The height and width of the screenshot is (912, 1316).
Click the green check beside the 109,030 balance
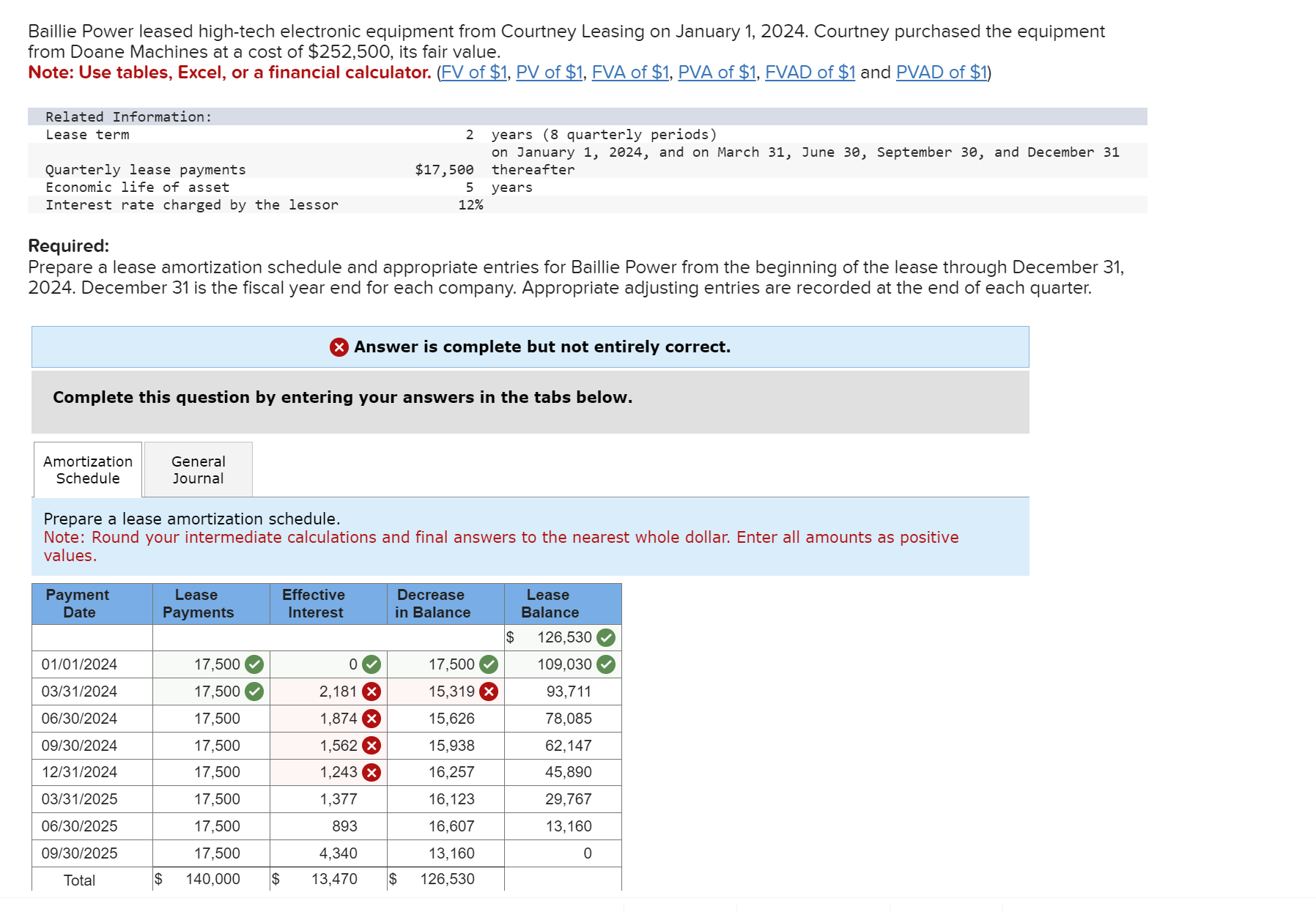click(x=606, y=664)
